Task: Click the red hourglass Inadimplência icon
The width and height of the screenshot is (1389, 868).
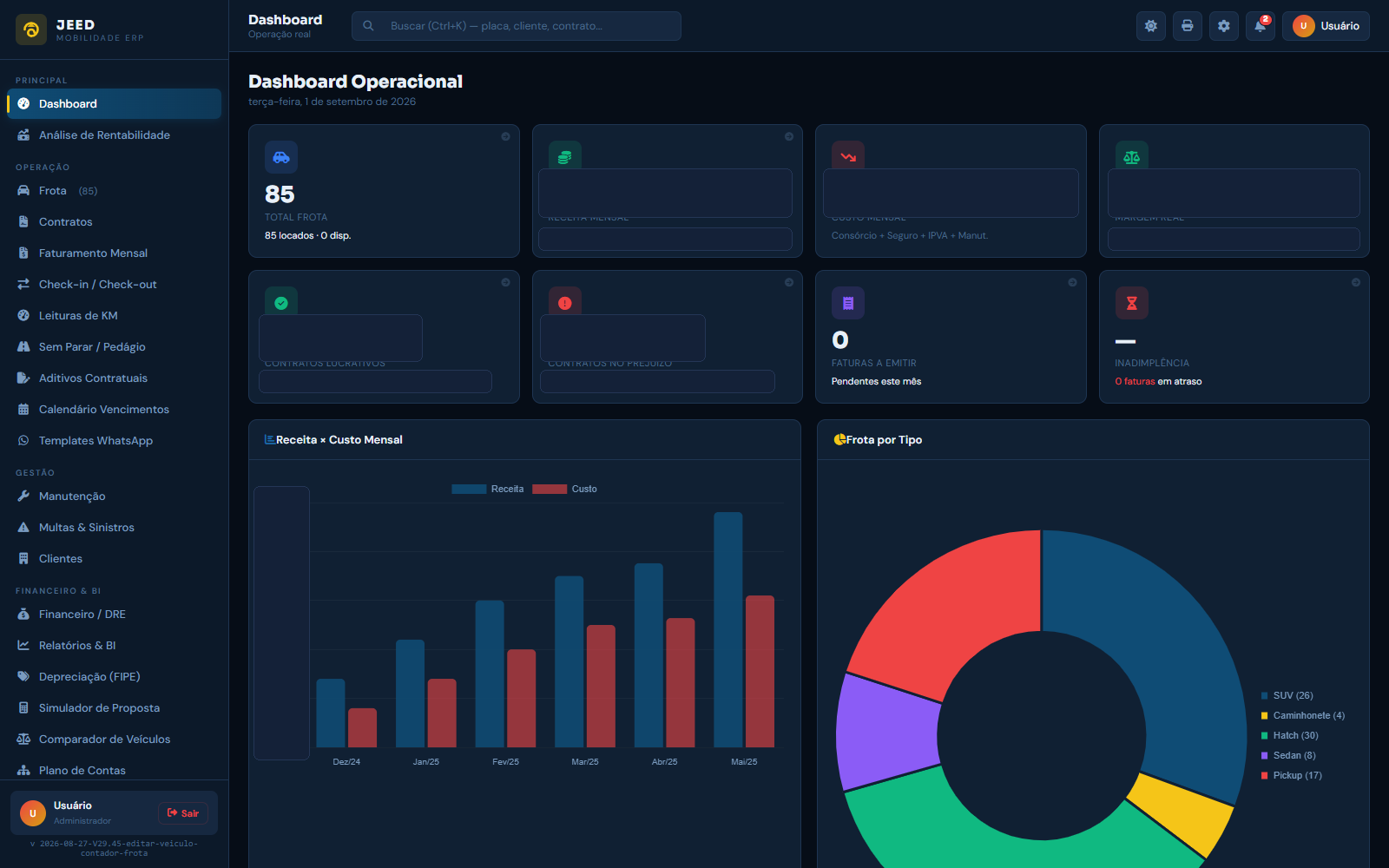Action: pyautogui.click(x=1132, y=303)
